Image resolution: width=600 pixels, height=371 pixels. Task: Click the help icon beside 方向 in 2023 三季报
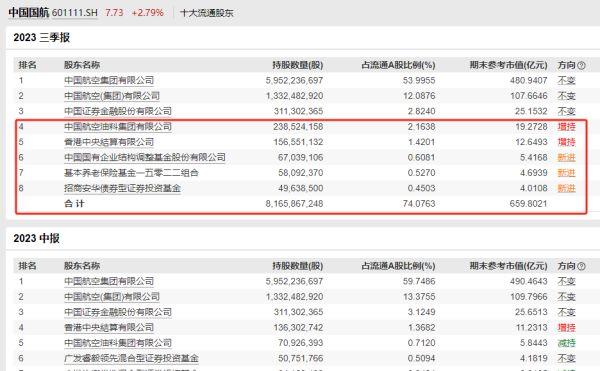pos(581,65)
